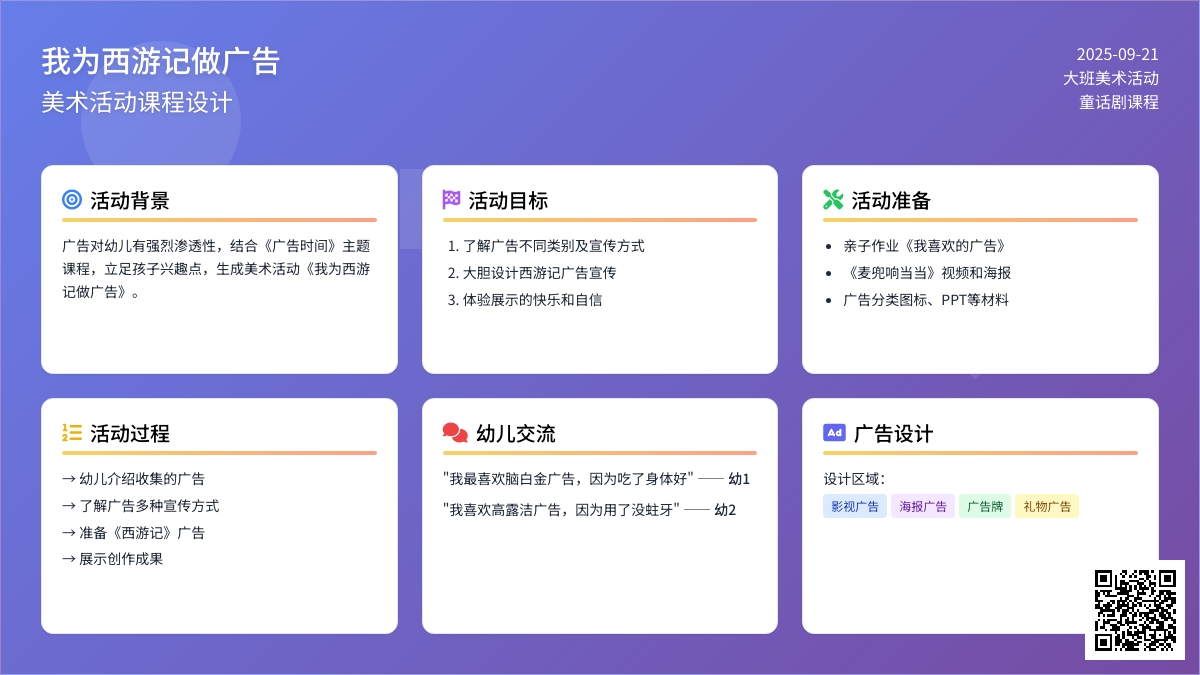Image resolution: width=1200 pixels, height=675 pixels.
Task: Click the numbered list icon beside 活动过程
Action: (72, 433)
